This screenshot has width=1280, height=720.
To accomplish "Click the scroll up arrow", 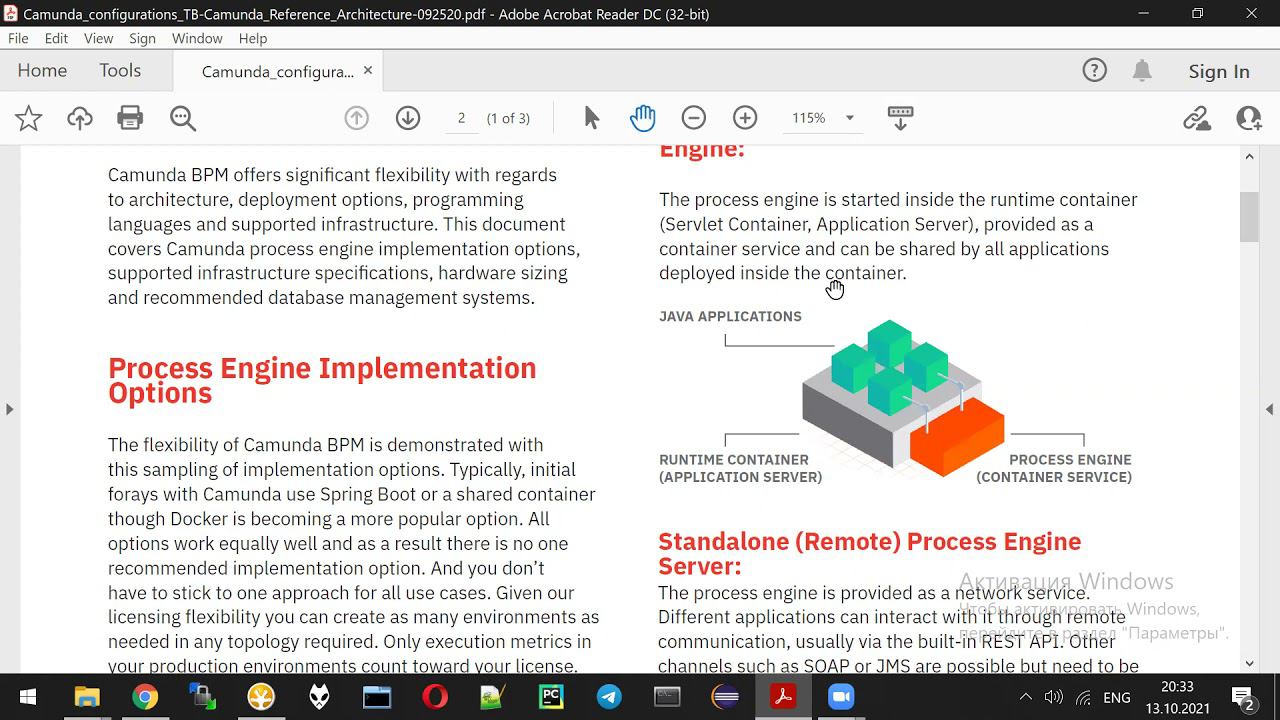I will [x=1250, y=156].
